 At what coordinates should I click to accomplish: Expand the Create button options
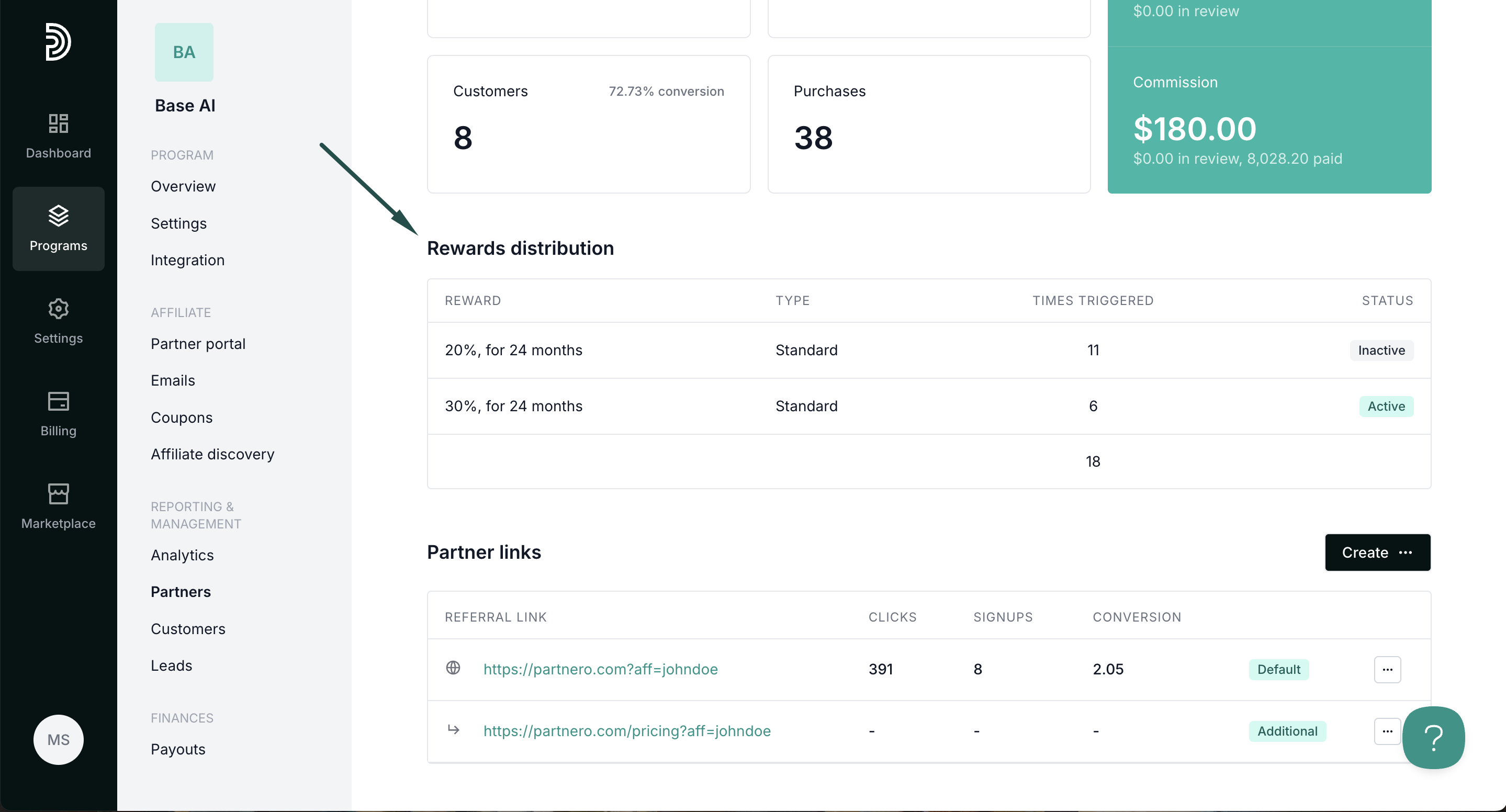tap(1377, 552)
